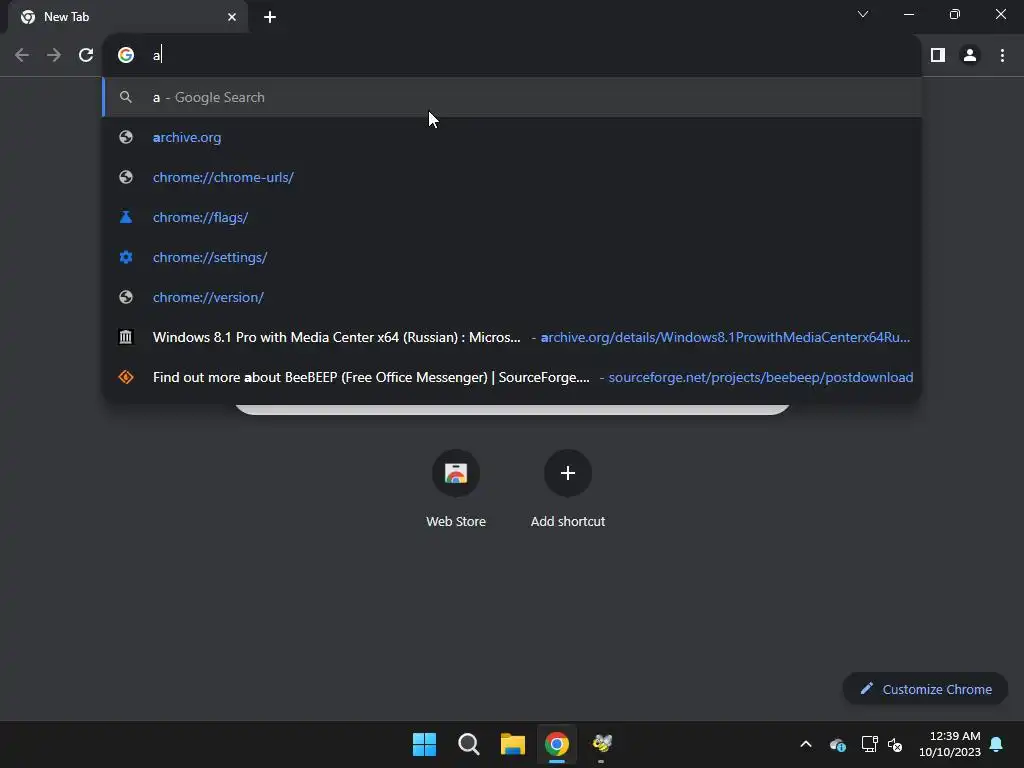1024x768 pixels.
Task: Open the BeeBEEP SourceForge suggestion
Action: 512,377
